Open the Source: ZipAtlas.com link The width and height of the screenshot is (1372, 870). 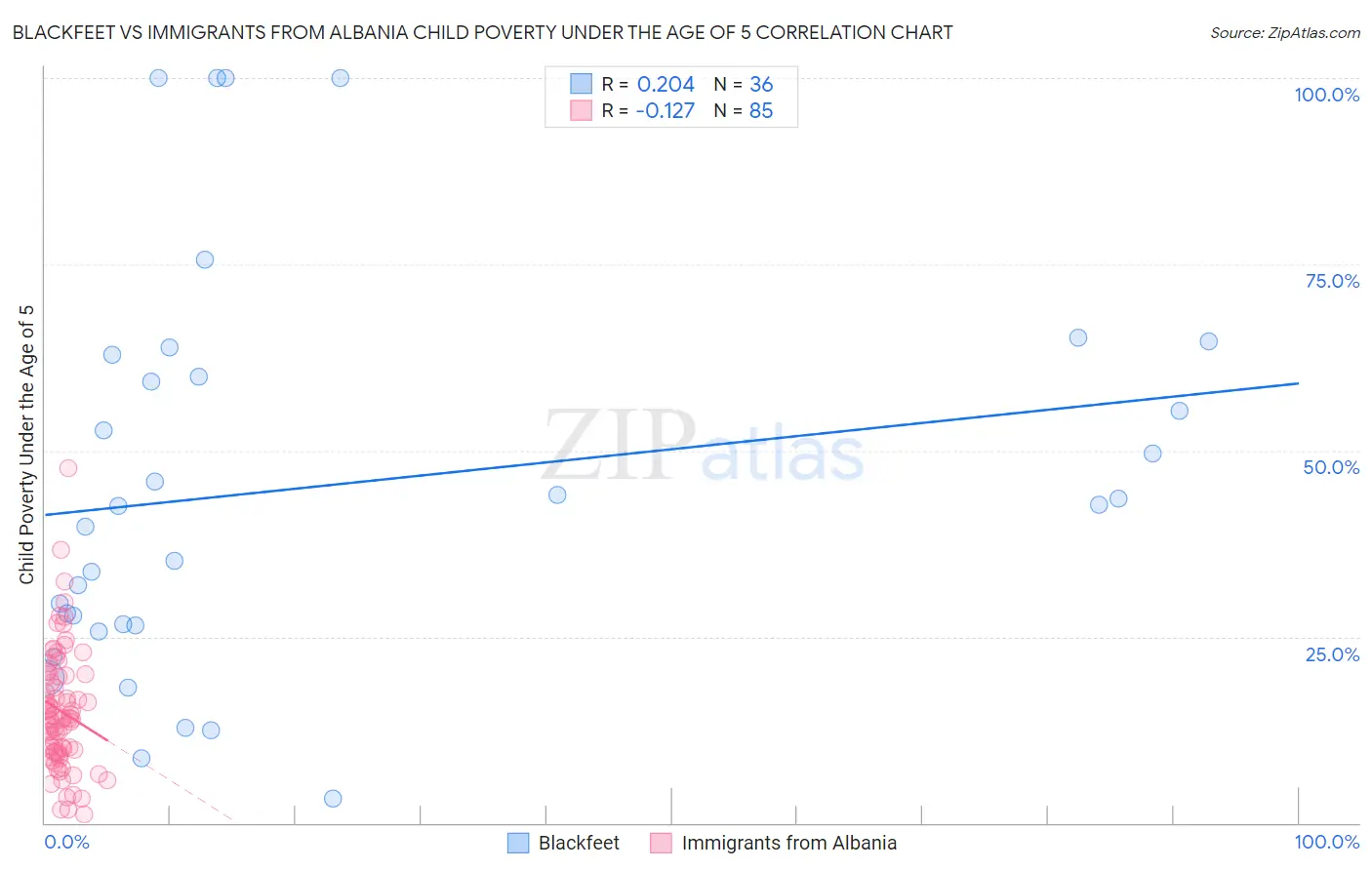click(x=1284, y=33)
